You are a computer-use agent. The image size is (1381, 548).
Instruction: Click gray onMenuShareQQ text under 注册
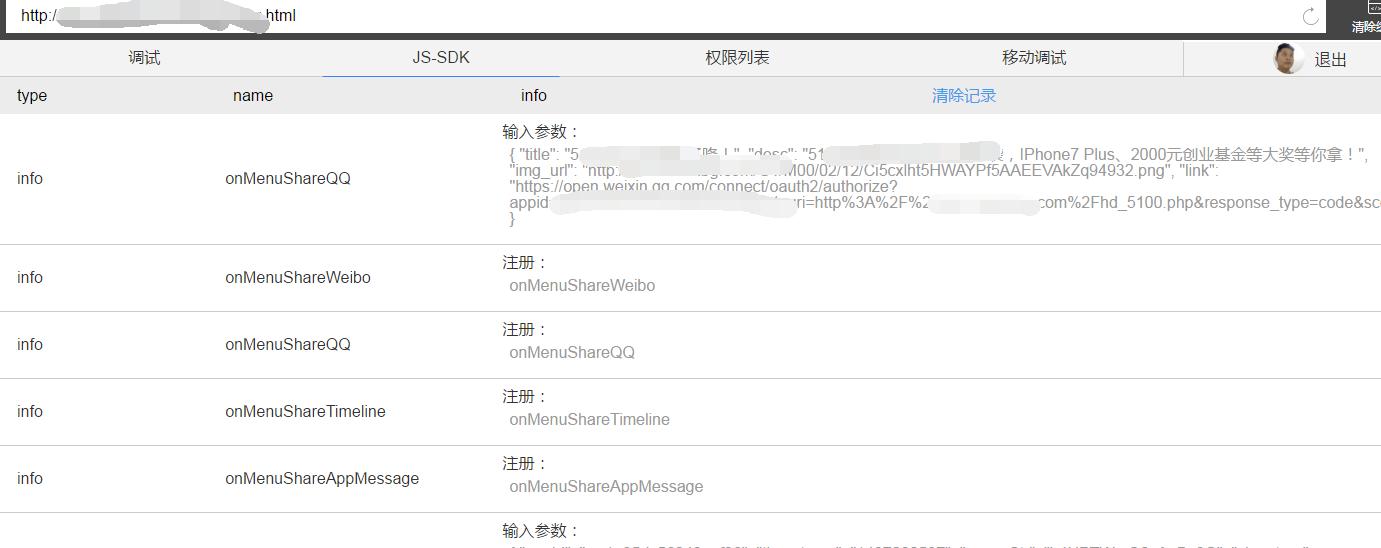572,353
